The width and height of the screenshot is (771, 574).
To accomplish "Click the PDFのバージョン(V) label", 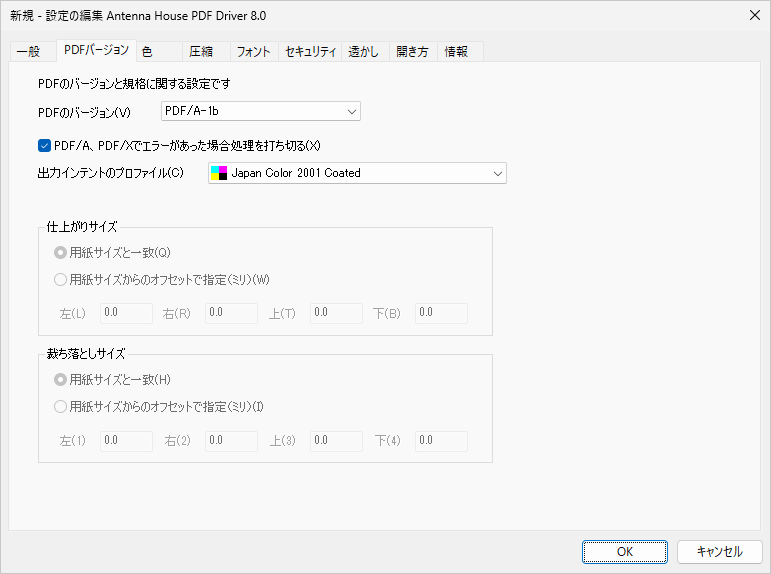I will click(x=85, y=113).
